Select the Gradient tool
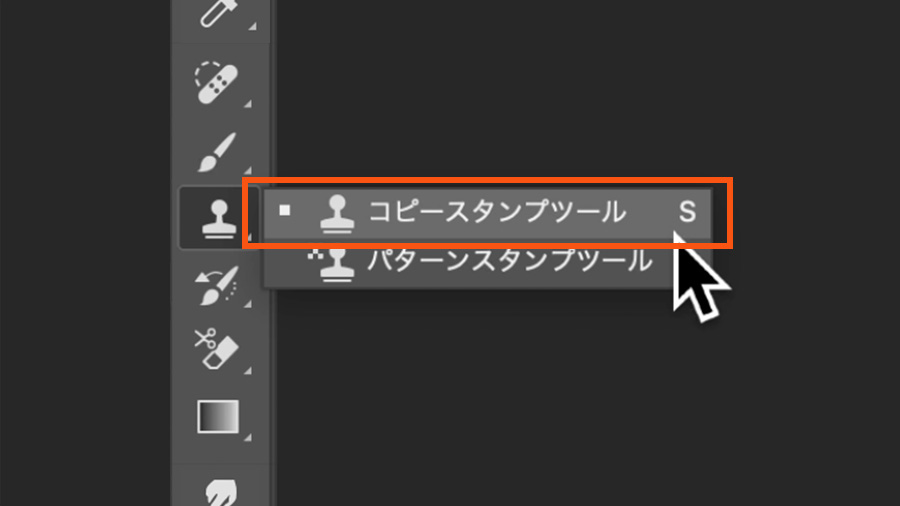This screenshot has width=900, height=506. [x=218, y=417]
